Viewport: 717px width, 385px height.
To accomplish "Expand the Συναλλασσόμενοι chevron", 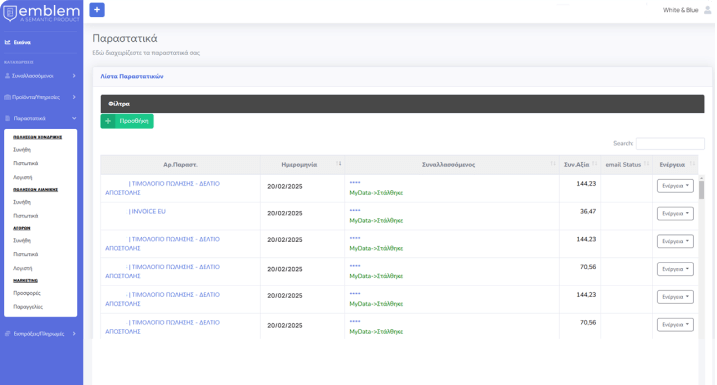I will (74, 76).
